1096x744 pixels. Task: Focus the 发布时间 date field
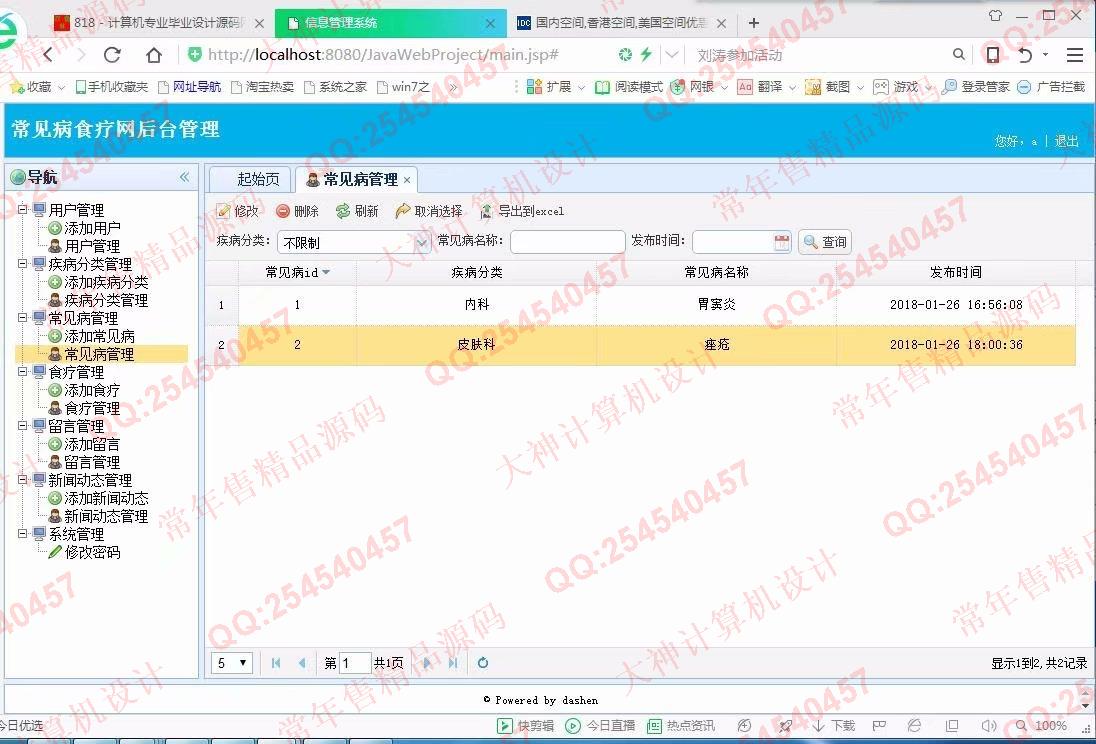coord(733,242)
